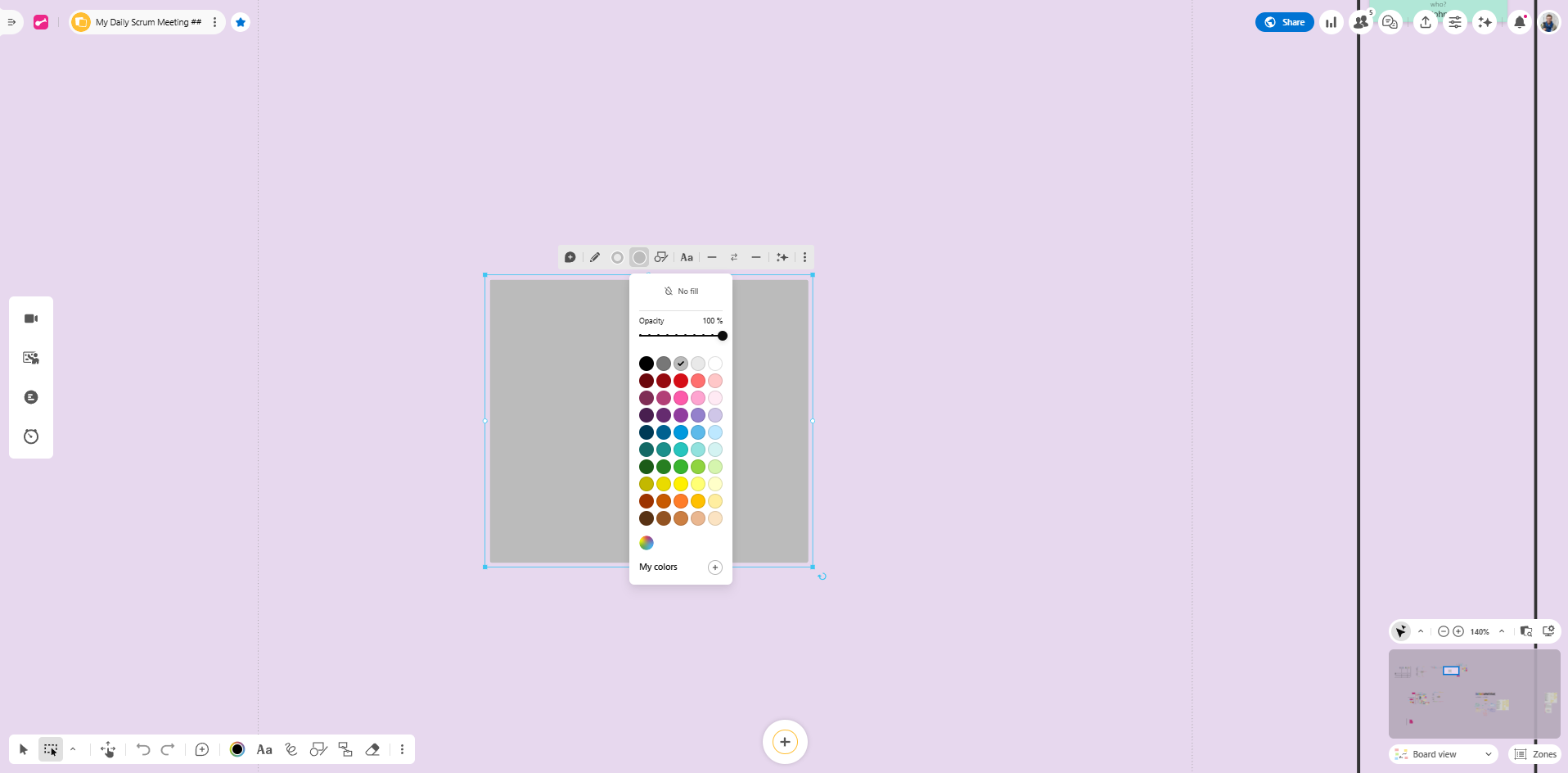Expand the selection tool options chevron
1568x773 pixels.
tap(73, 749)
